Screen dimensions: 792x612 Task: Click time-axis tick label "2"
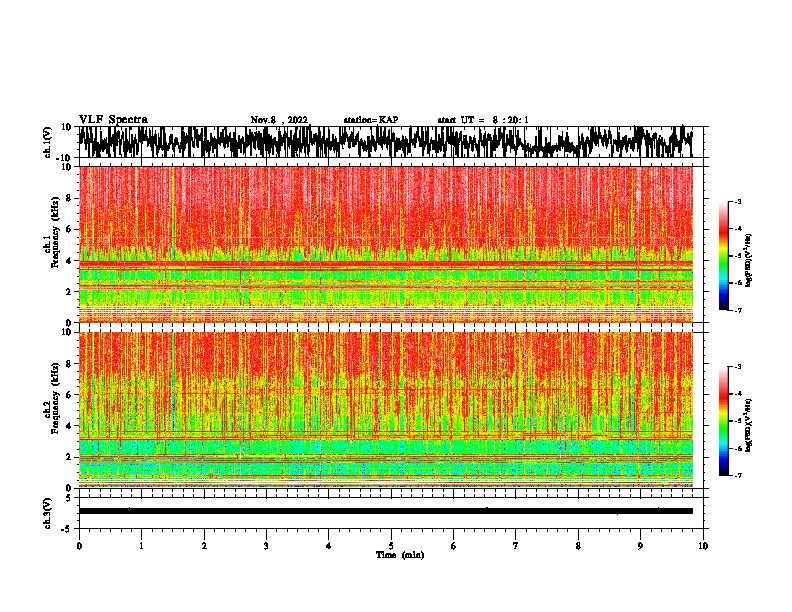point(204,546)
